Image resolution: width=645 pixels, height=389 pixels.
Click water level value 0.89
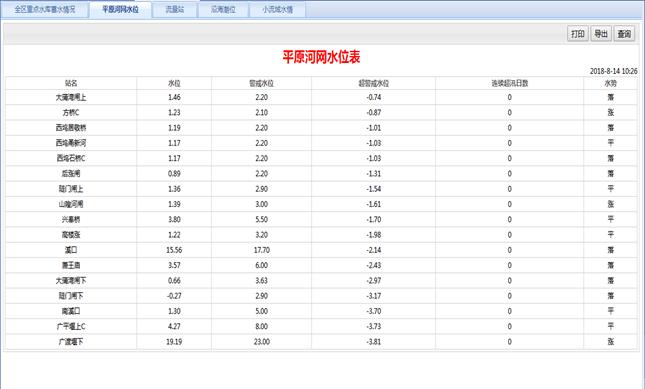tap(174, 174)
